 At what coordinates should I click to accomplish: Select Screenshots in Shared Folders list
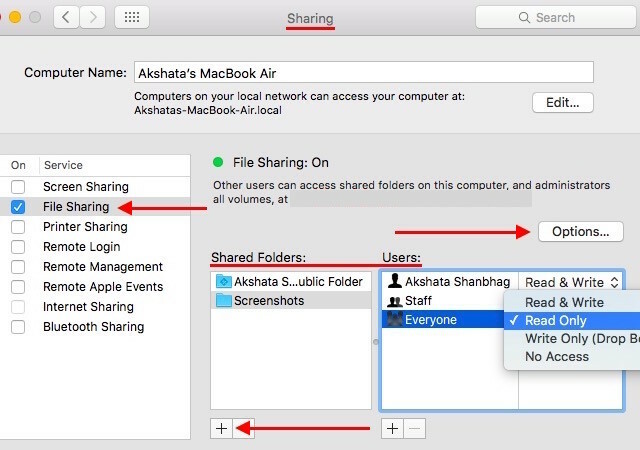[x=291, y=301]
